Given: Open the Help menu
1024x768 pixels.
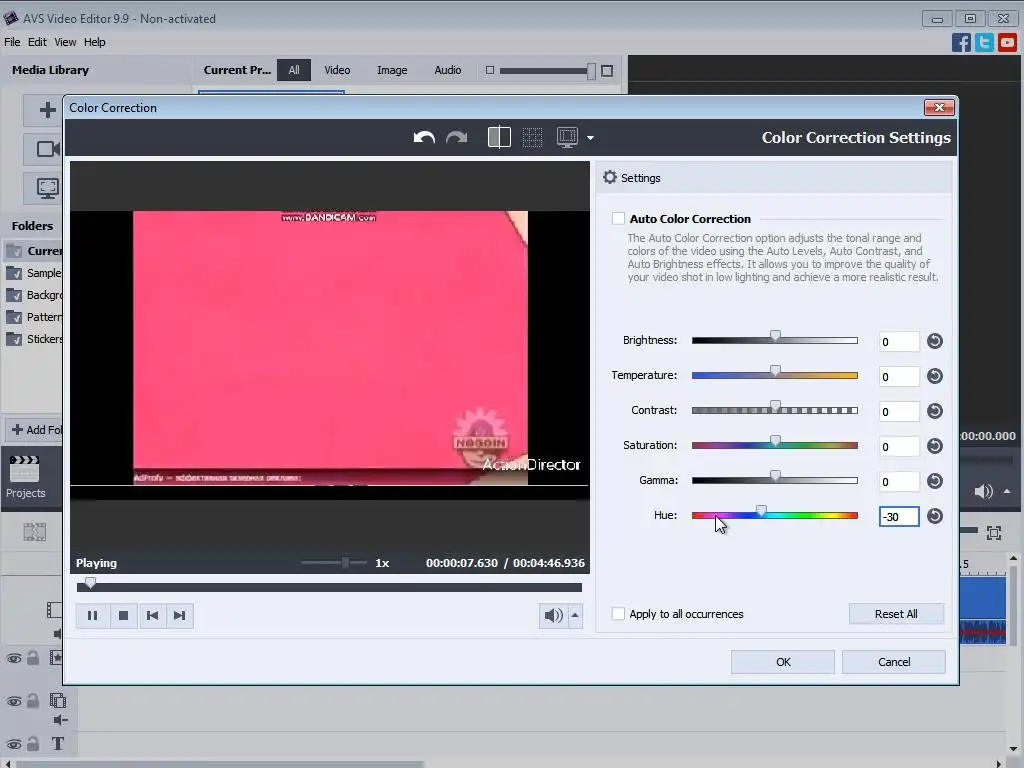Looking at the screenshot, I should point(94,42).
